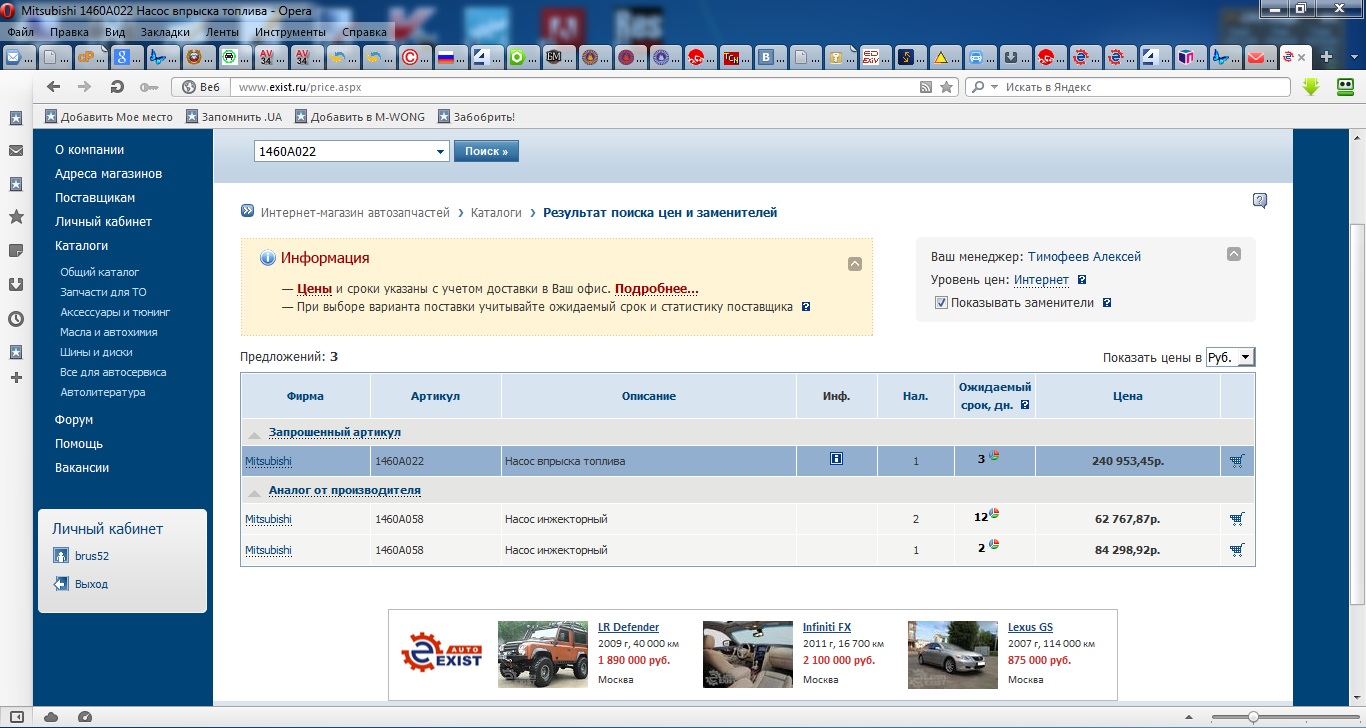Open the Руб. currency dropdown
This screenshot has width=1366, height=728.
pyautogui.click(x=1229, y=357)
